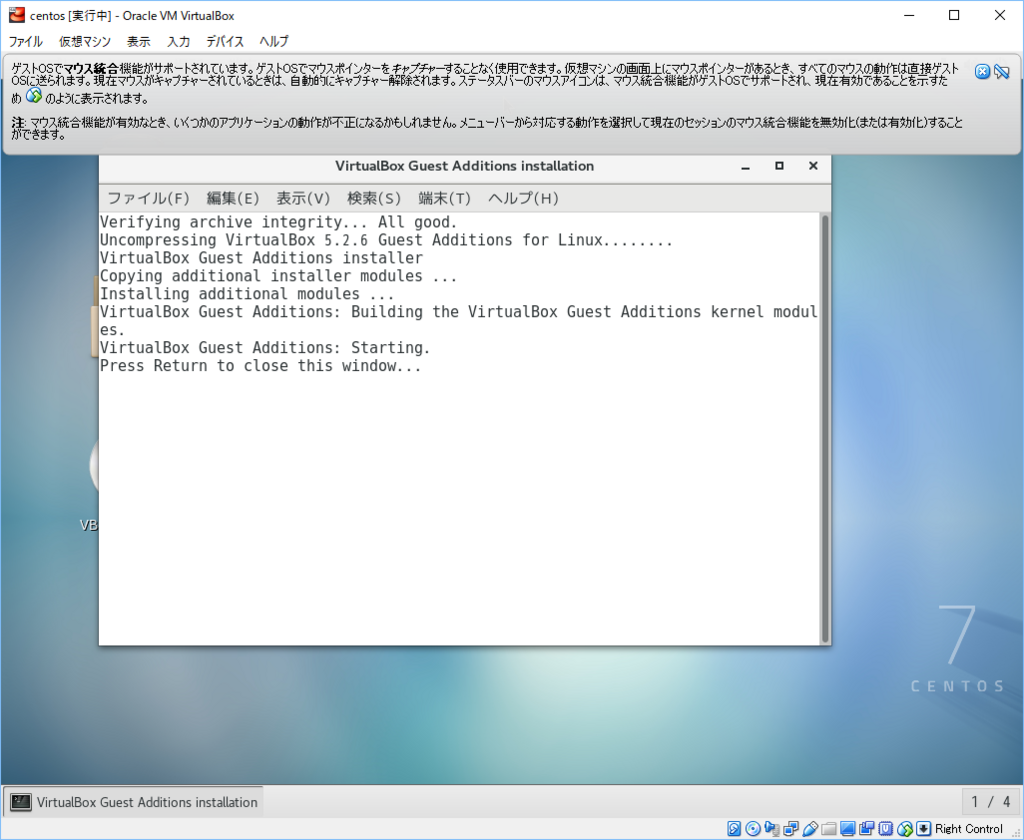Image resolution: width=1024 pixels, height=840 pixels.
Task: Maximize the Guest Additions terminal window
Action: click(x=779, y=166)
